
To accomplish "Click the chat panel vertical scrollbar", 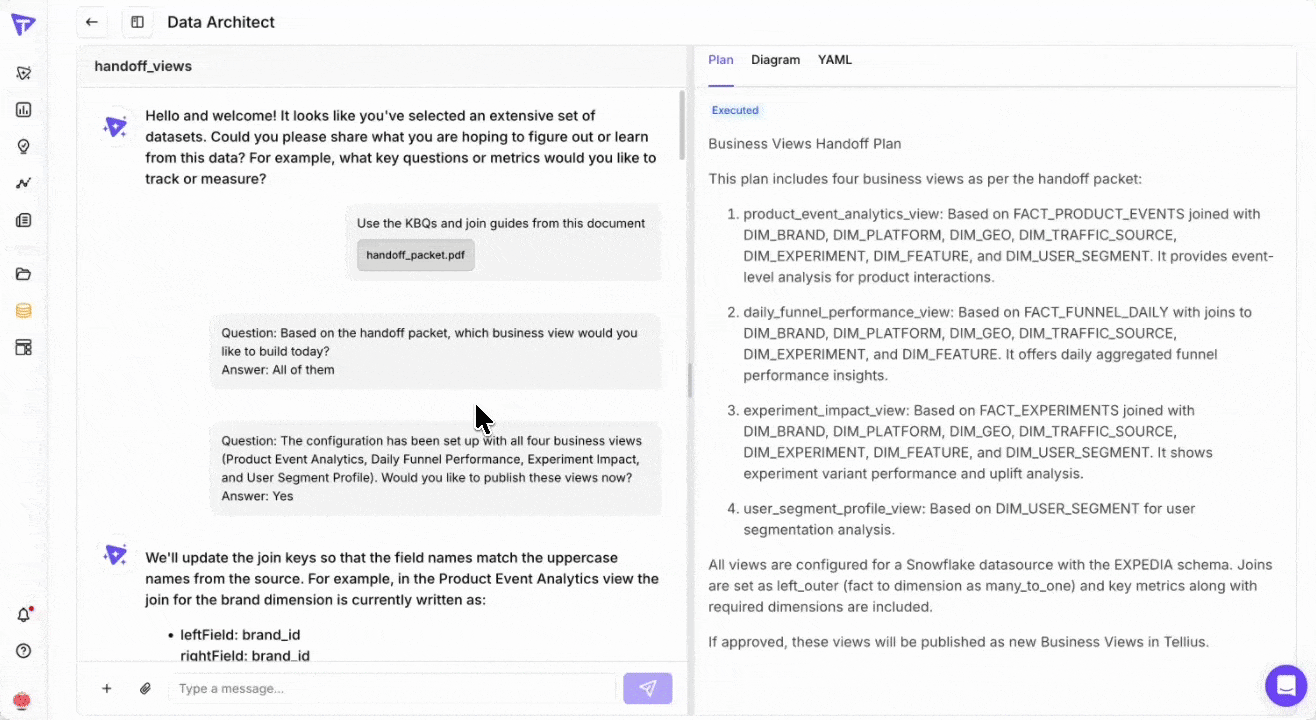I will (x=683, y=125).
